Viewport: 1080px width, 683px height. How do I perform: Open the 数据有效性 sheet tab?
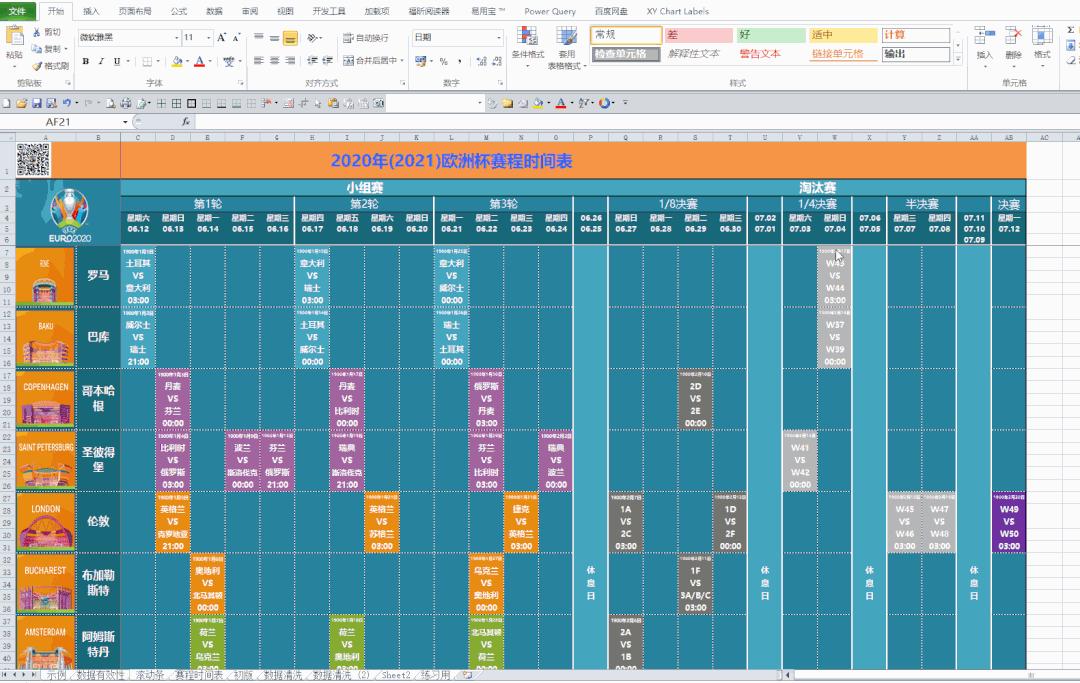101,675
